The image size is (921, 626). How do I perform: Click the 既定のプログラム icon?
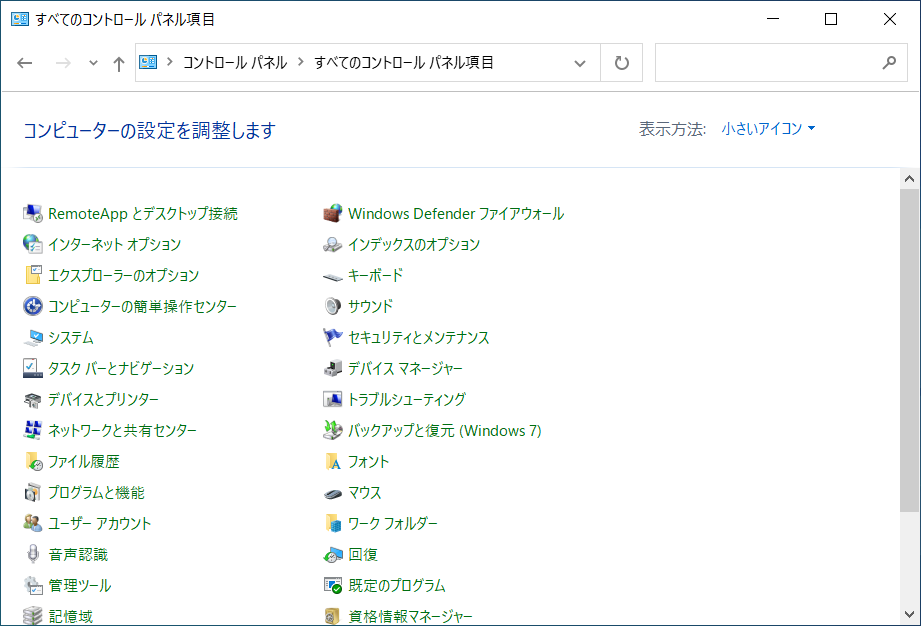[333, 585]
